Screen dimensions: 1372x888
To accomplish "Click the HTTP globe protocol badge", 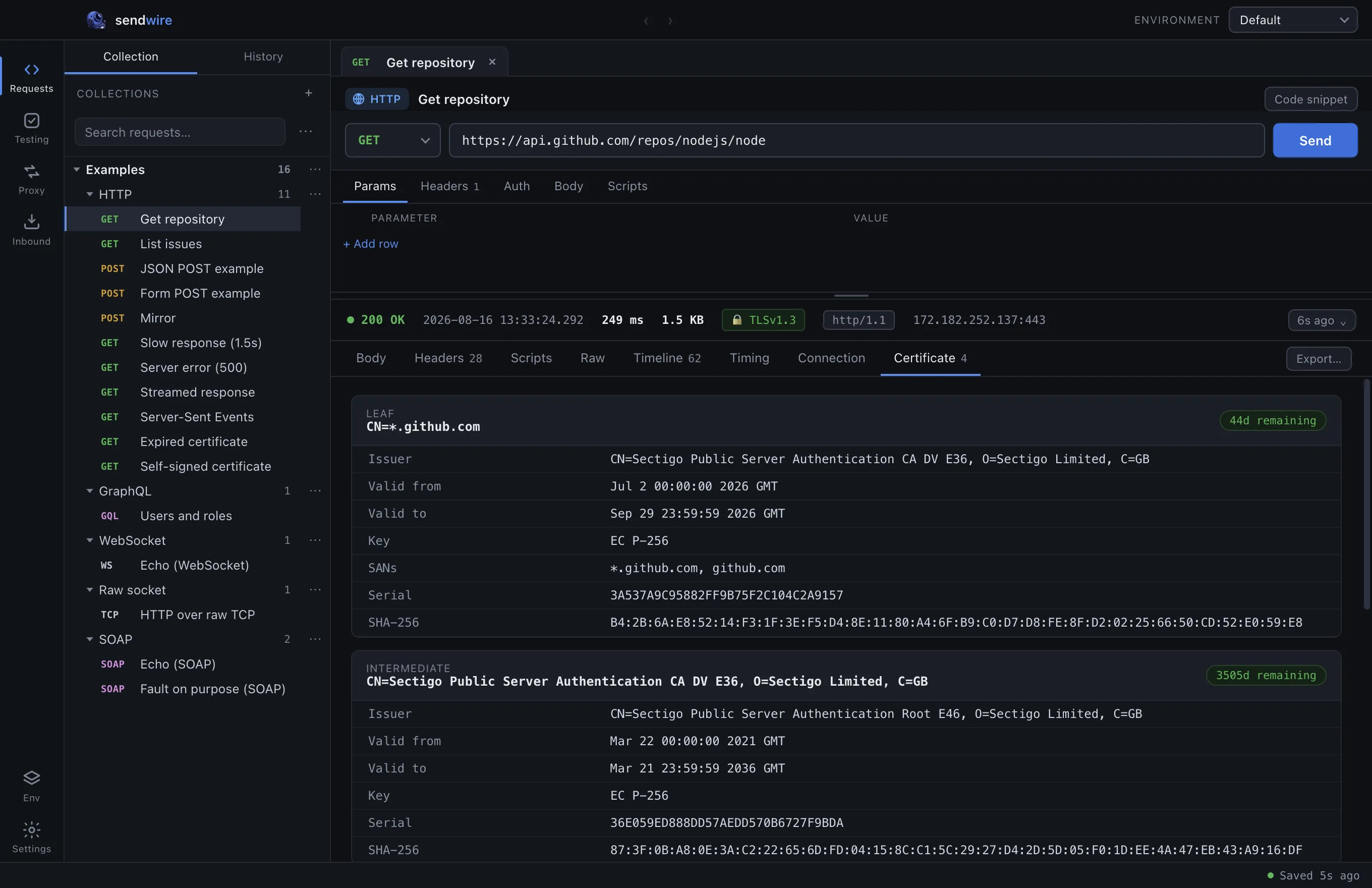I will 377,99.
